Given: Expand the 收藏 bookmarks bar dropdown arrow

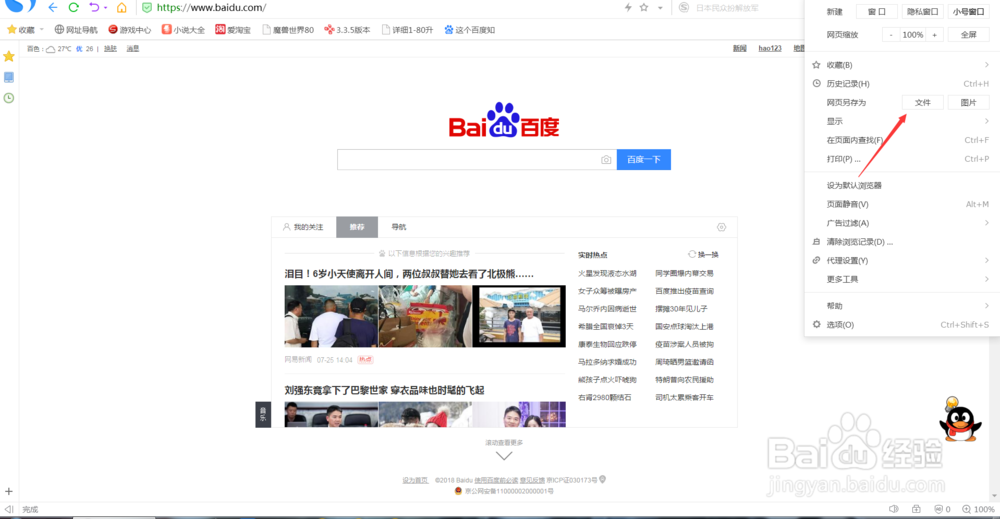Looking at the screenshot, I should [41, 29].
